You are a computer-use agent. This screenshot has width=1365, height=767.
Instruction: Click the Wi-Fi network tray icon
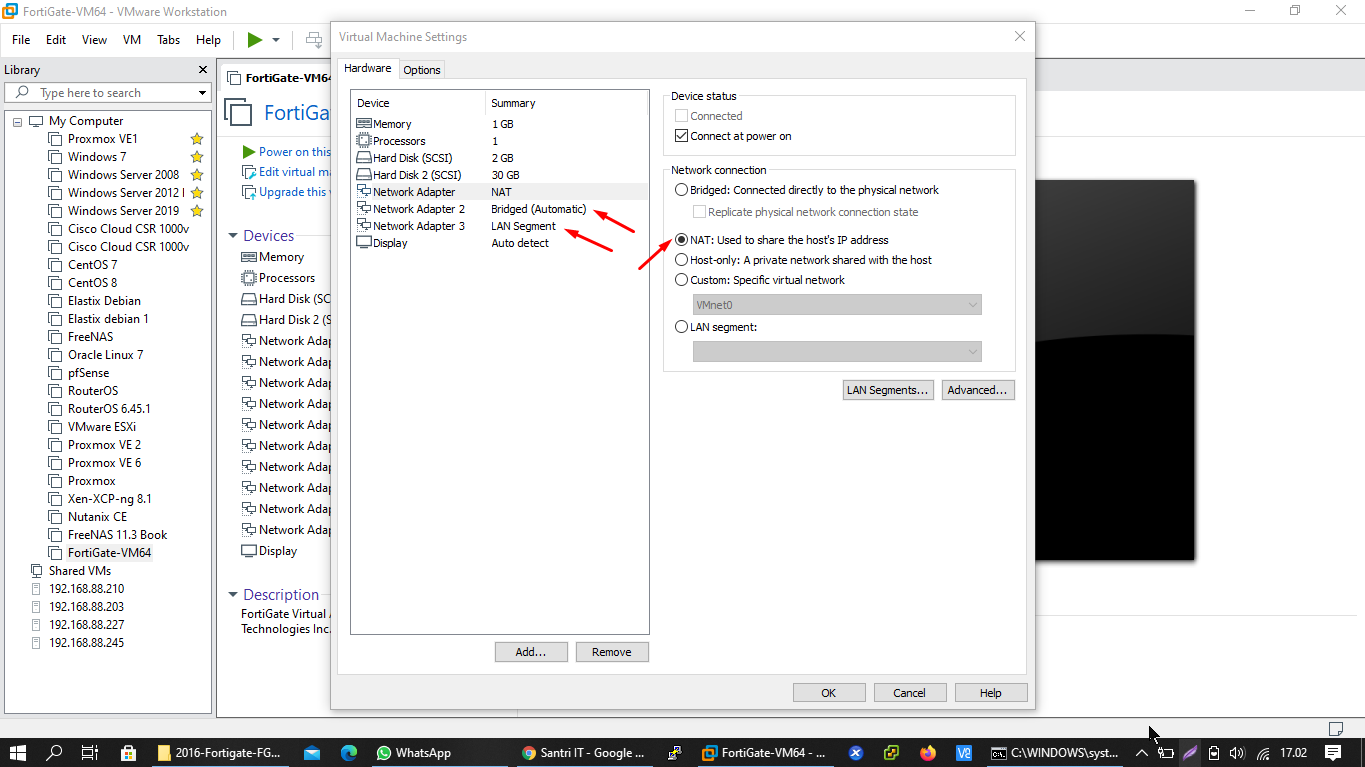click(x=1263, y=753)
